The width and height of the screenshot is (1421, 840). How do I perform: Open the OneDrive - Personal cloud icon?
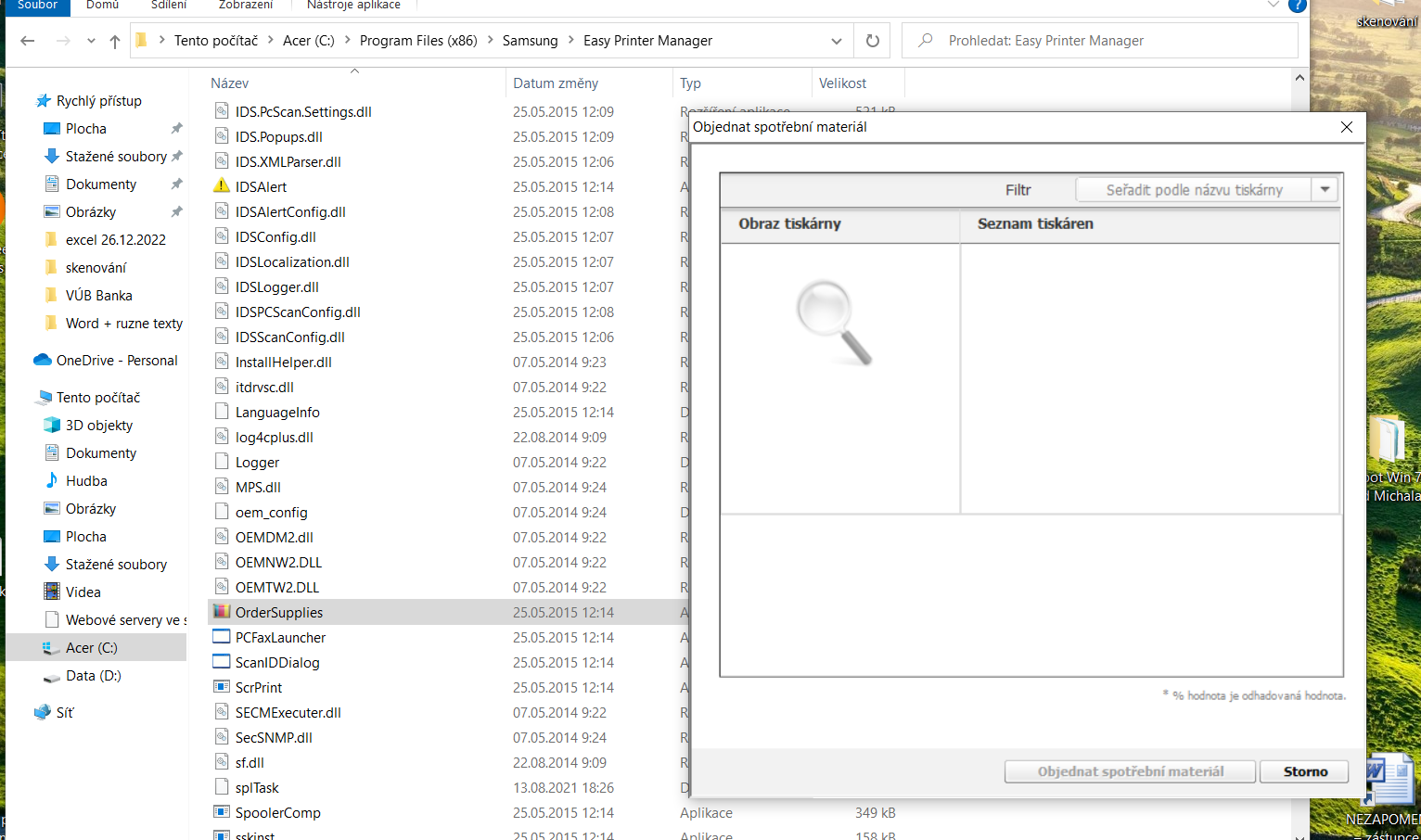coord(43,360)
